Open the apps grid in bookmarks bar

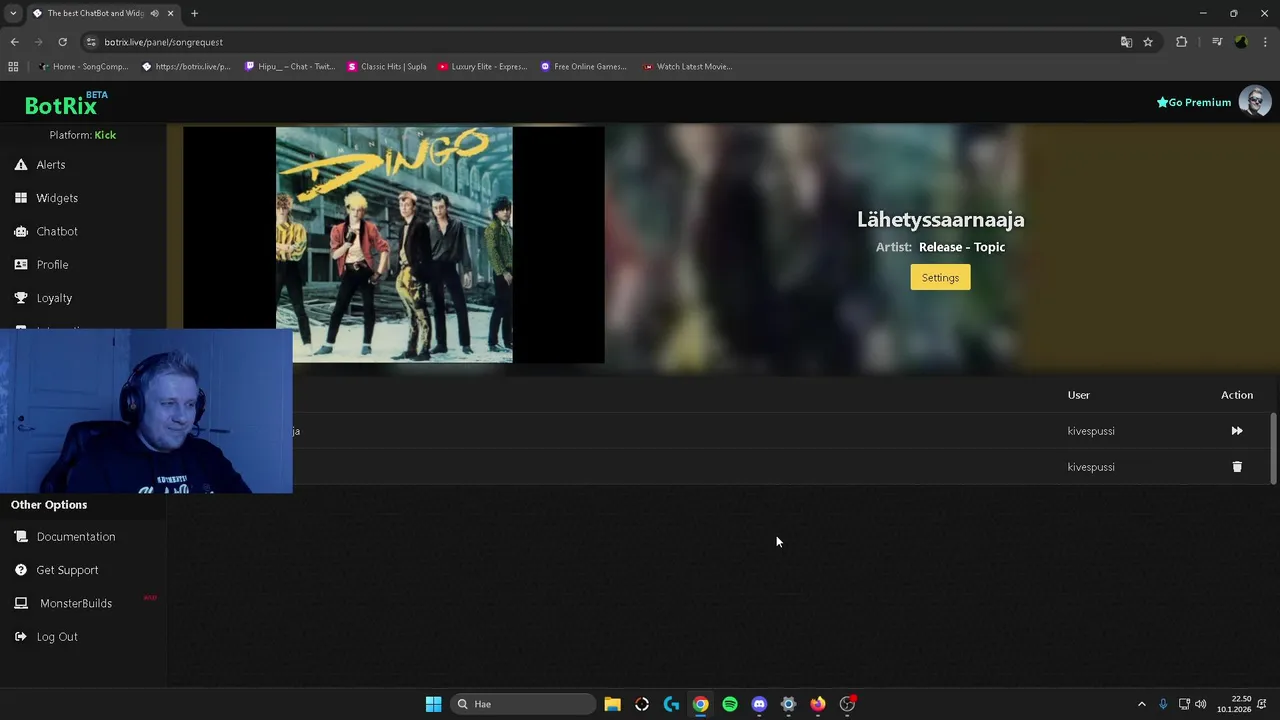[13, 67]
